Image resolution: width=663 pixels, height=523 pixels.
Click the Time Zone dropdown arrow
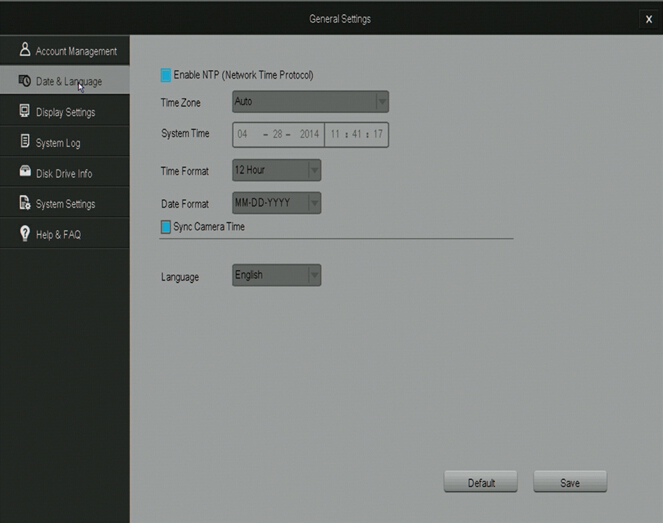pyautogui.click(x=382, y=101)
